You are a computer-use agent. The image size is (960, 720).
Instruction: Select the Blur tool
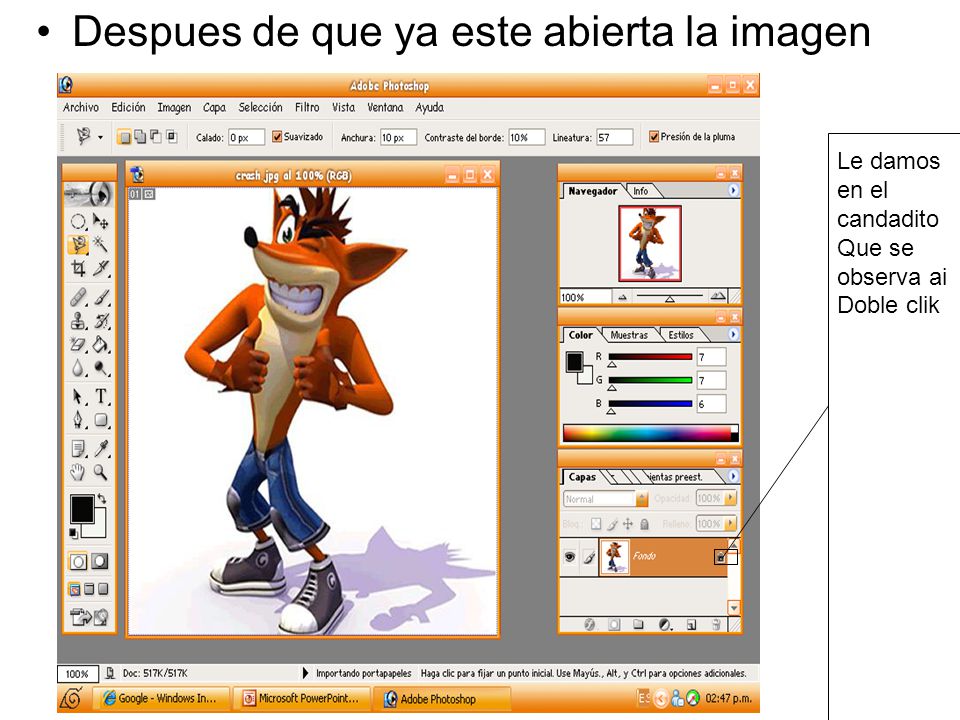(78, 368)
